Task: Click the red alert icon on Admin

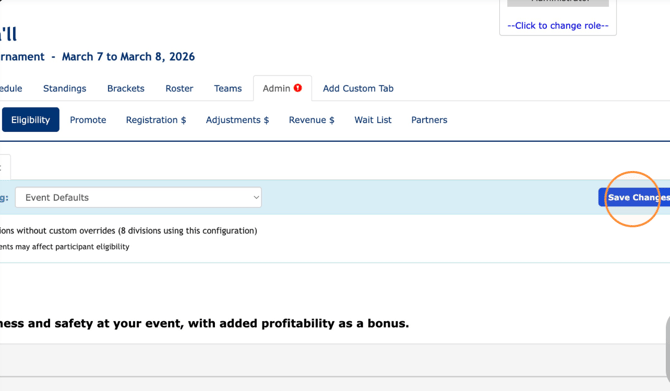Action: coord(298,88)
